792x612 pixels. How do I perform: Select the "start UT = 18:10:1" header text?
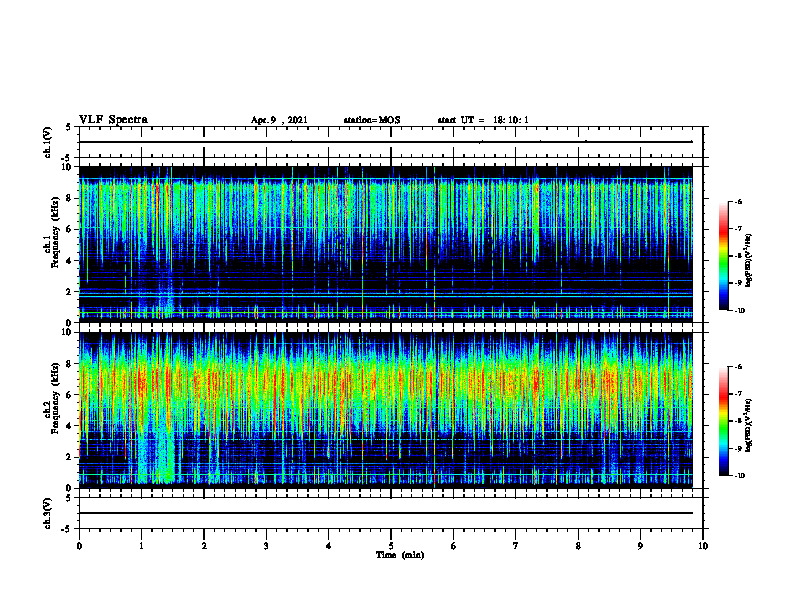point(483,120)
